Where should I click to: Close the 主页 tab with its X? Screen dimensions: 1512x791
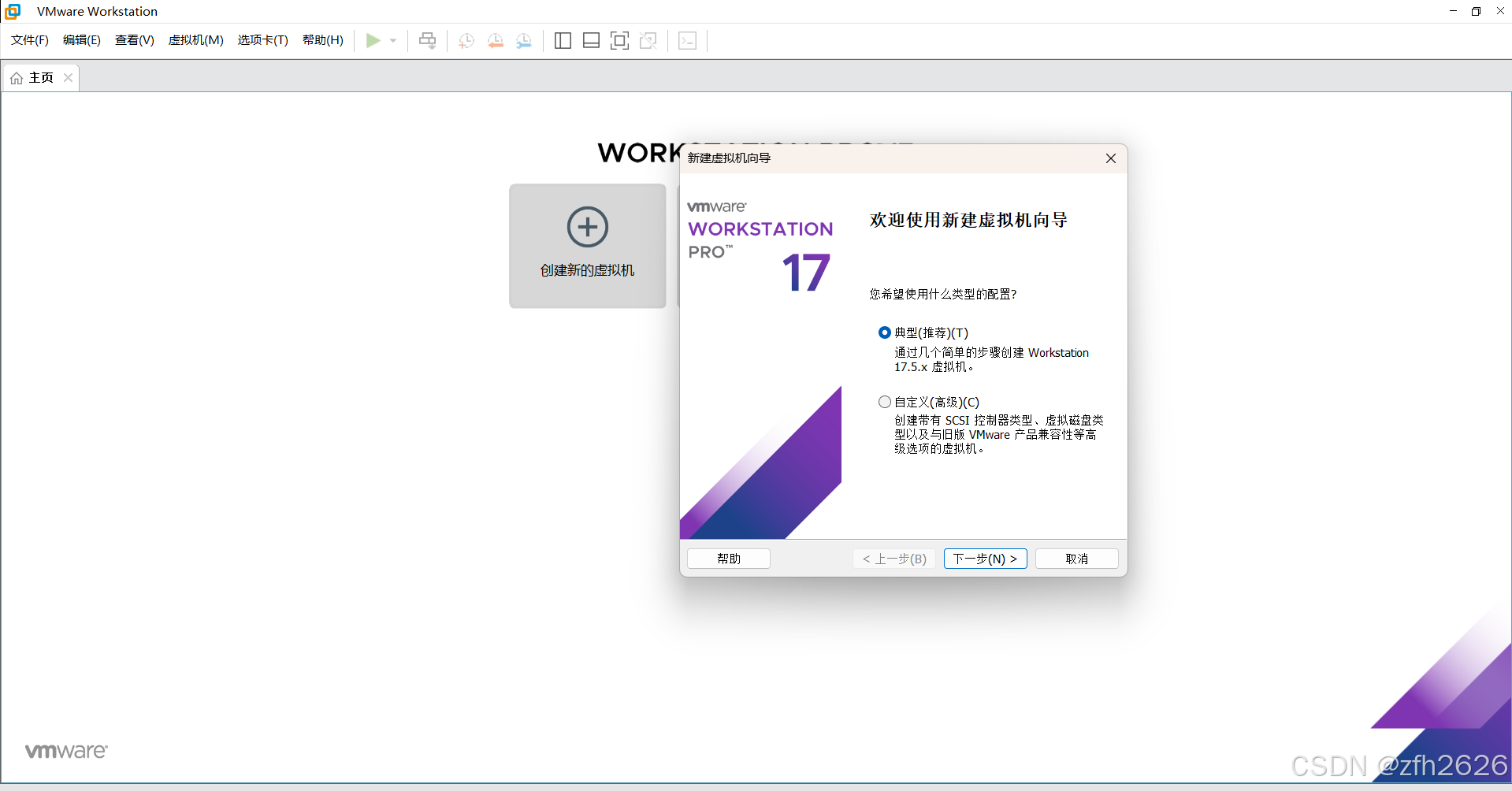pyautogui.click(x=69, y=77)
